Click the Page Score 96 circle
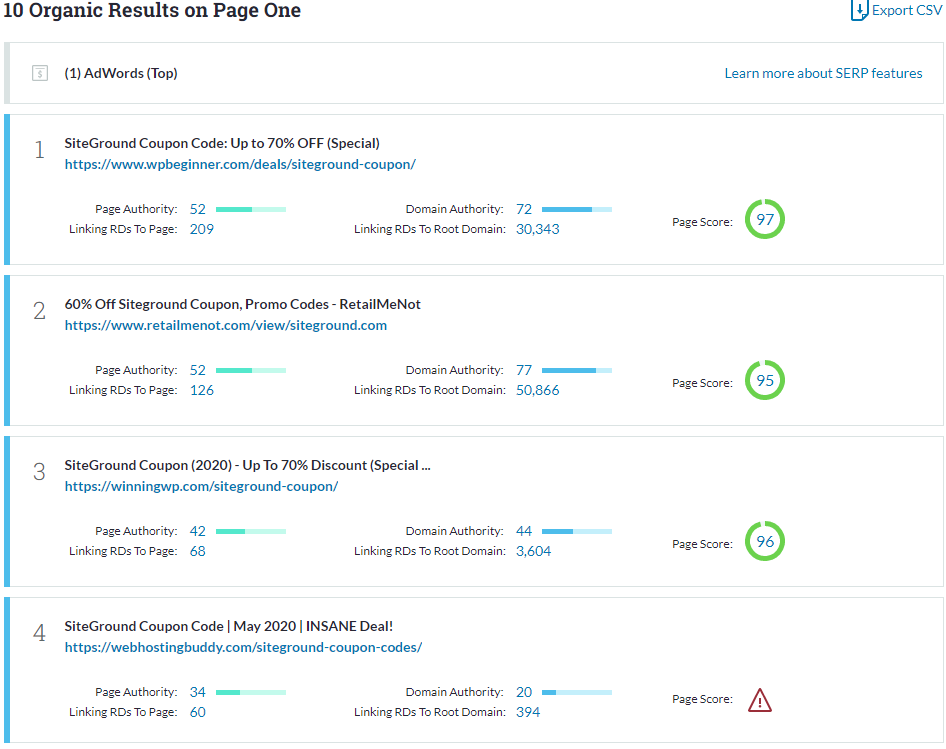Image resolution: width=946 pixels, height=749 pixels. (764, 541)
